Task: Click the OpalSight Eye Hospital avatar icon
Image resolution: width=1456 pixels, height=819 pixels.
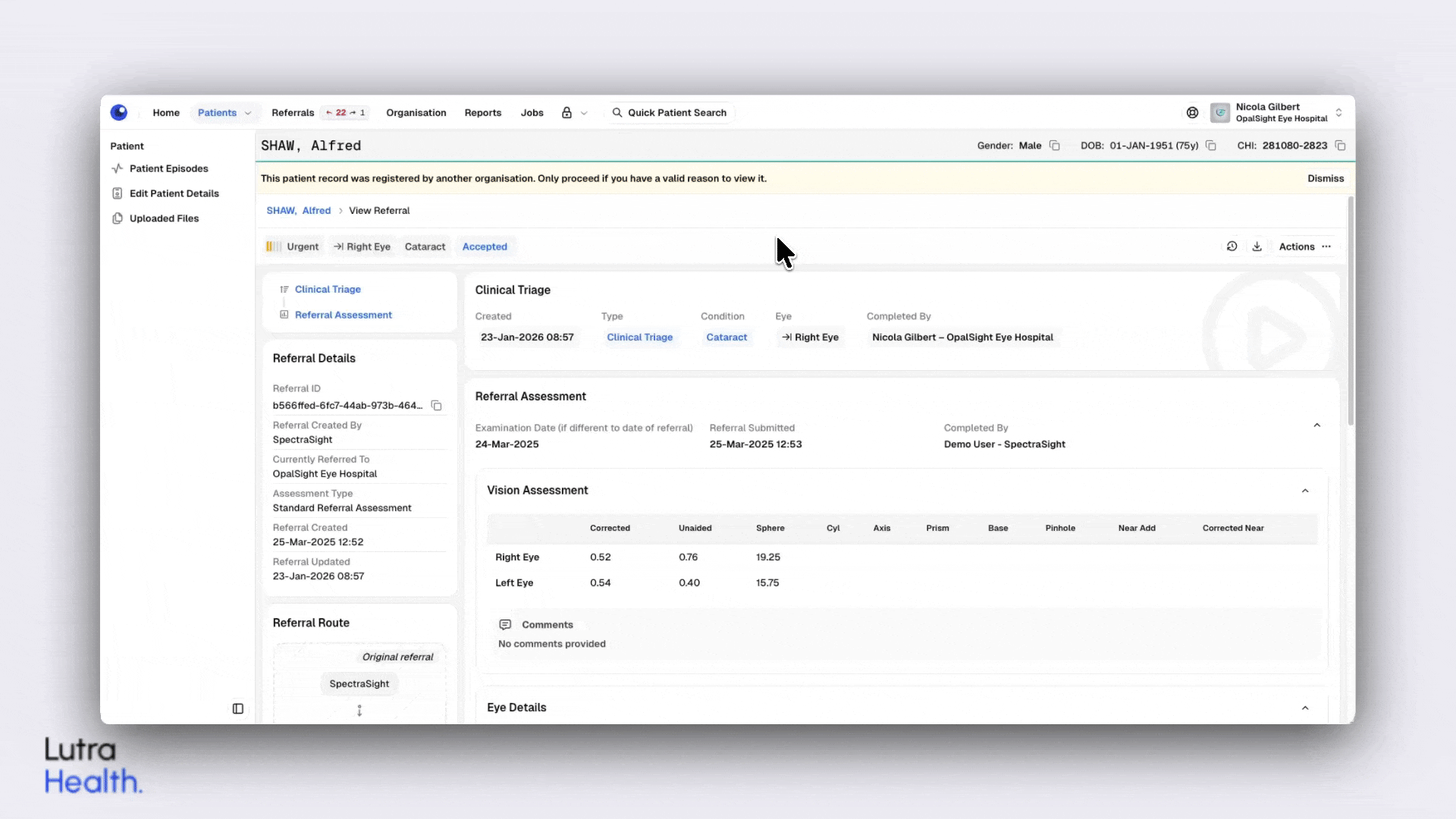Action: click(x=1220, y=113)
